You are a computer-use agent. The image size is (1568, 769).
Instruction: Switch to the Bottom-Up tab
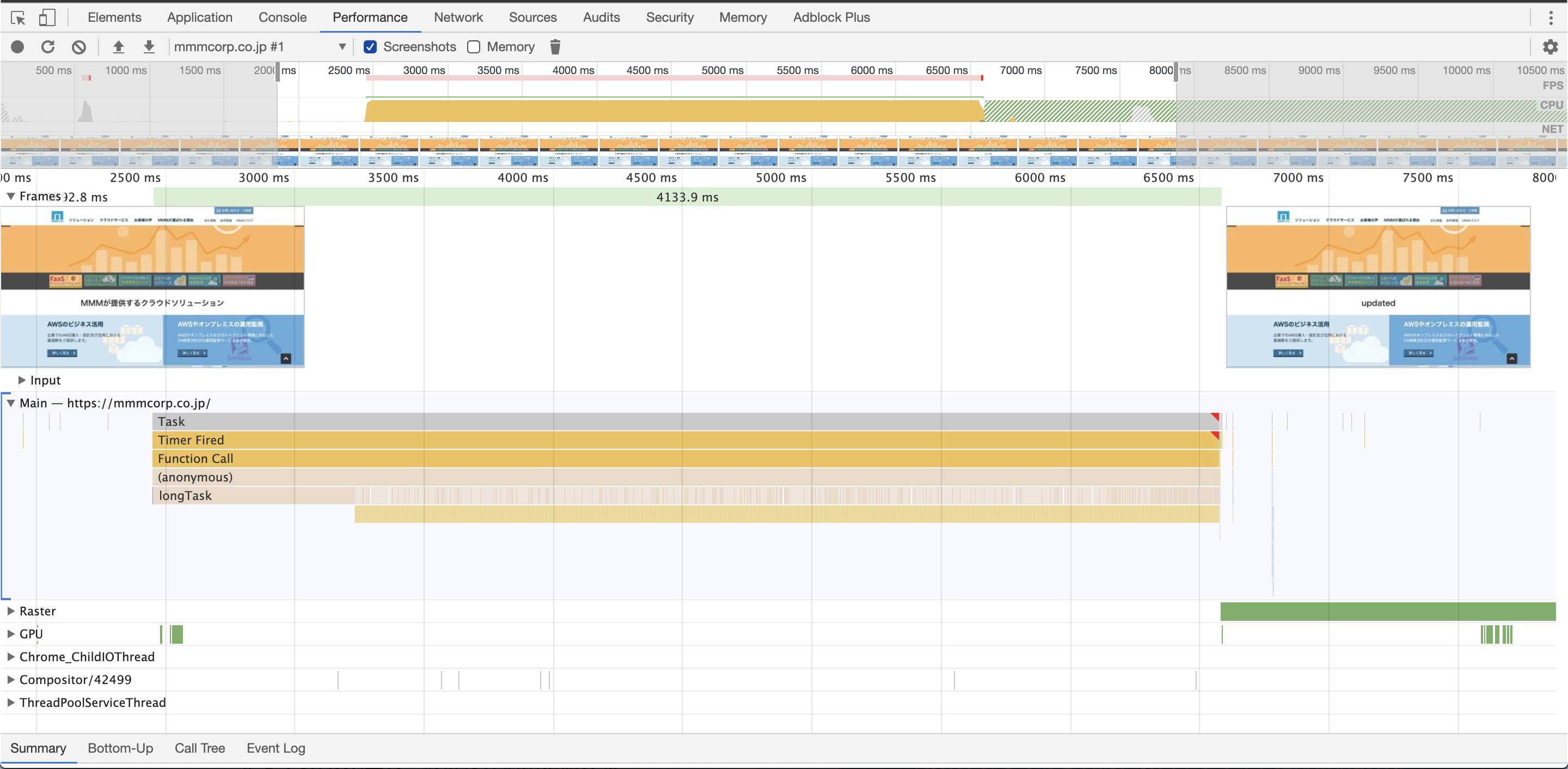click(120, 748)
